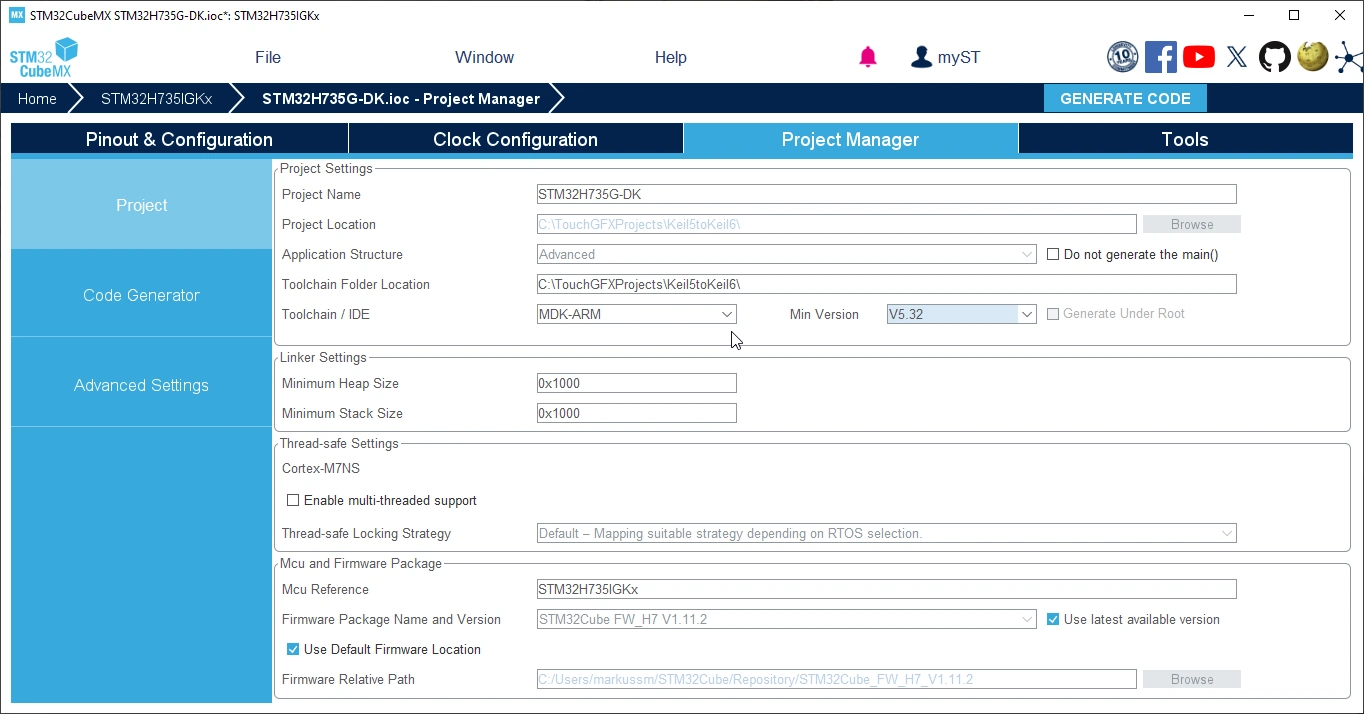Click the X (Twitter) icon
1364x714 pixels.
(x=1237, y=57)
